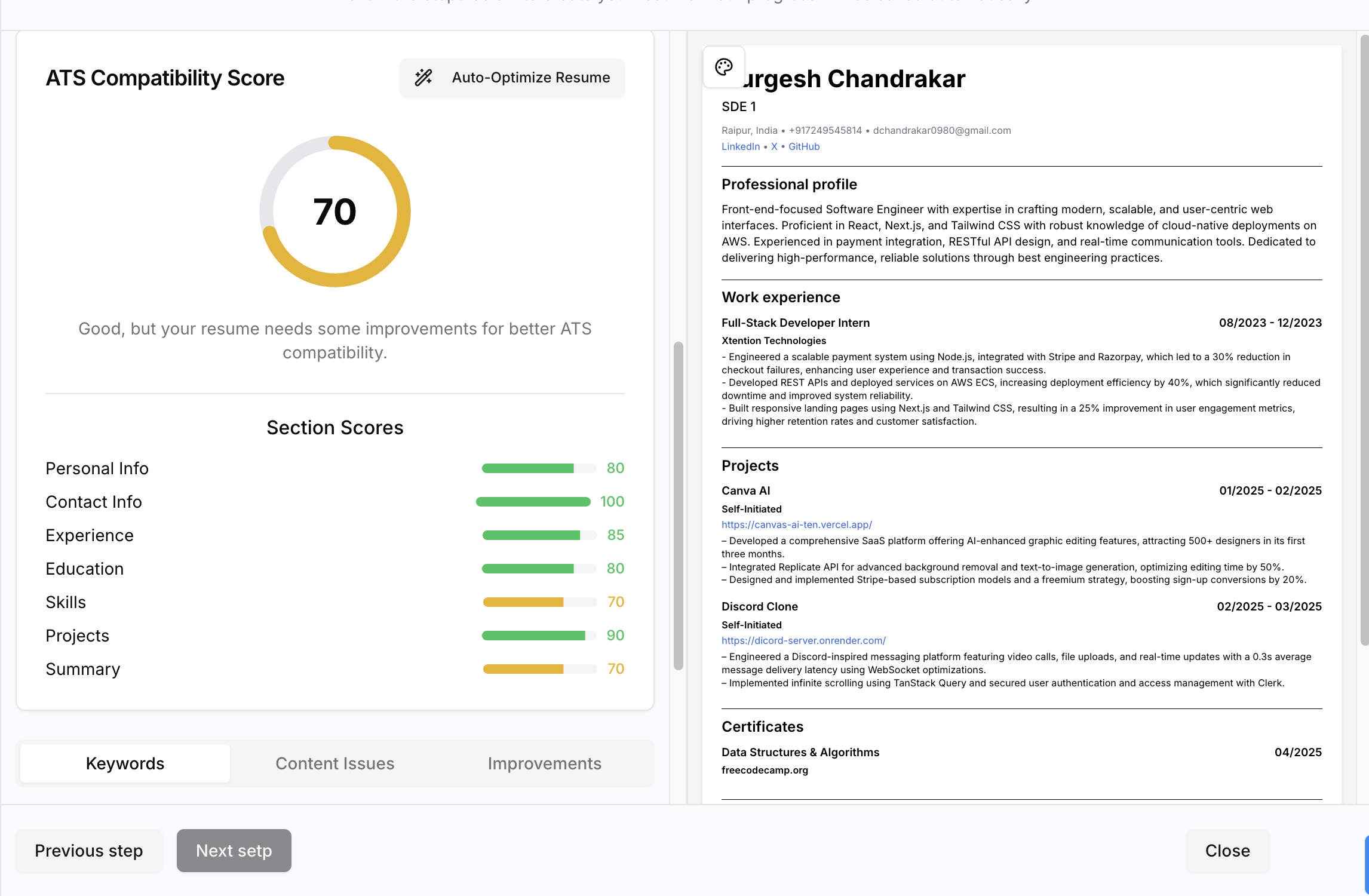Open the GitHub profile link
Screen dimensions: 1369x896
(x=803, y=147)
